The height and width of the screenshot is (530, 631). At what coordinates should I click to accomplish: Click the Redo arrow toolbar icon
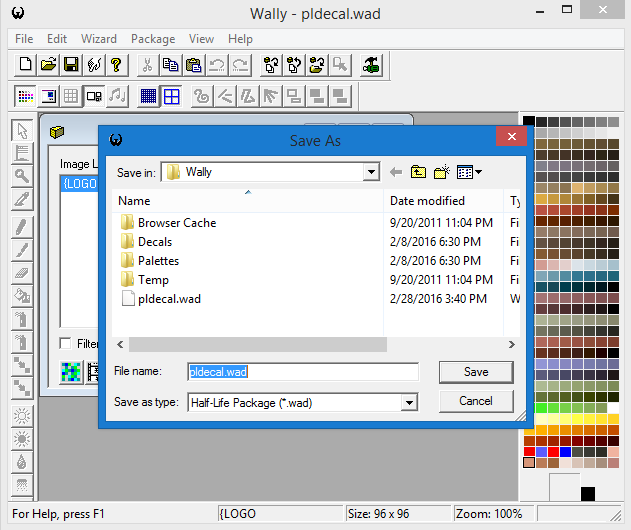(240, 65)
